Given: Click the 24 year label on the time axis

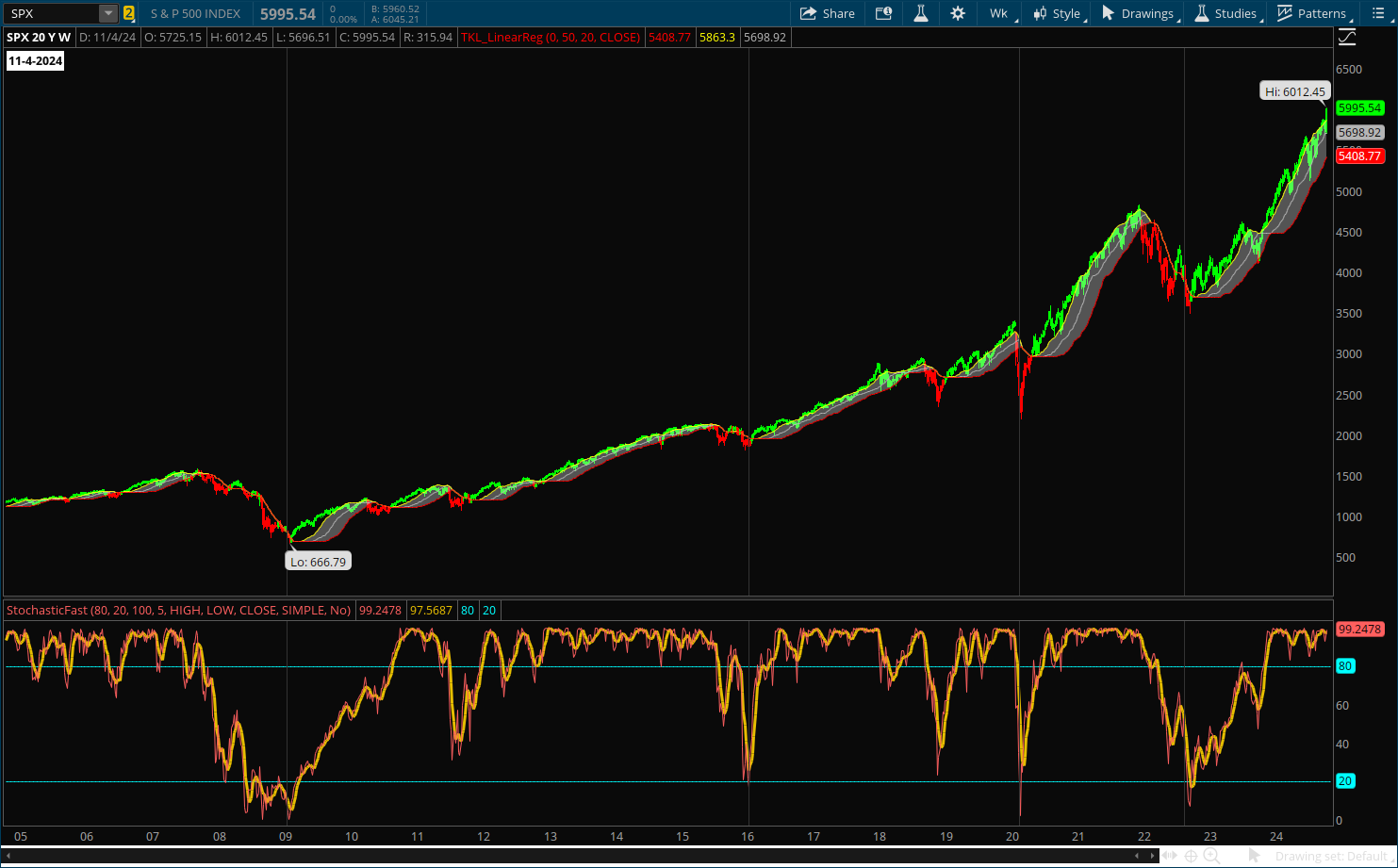Looking at the screenshot, I should pos(1276,837).
